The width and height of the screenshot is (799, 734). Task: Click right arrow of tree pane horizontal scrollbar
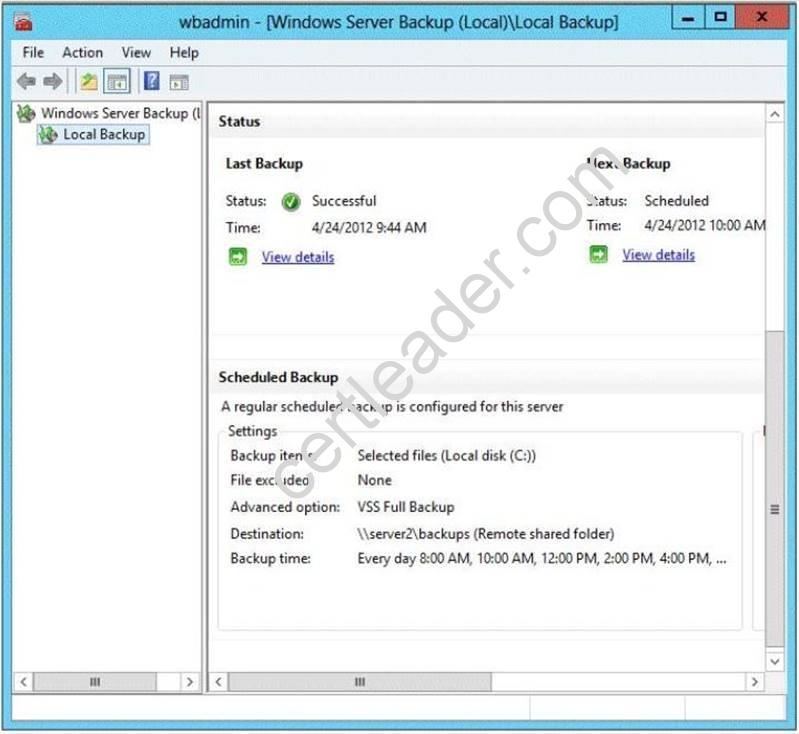coord(189,682)
